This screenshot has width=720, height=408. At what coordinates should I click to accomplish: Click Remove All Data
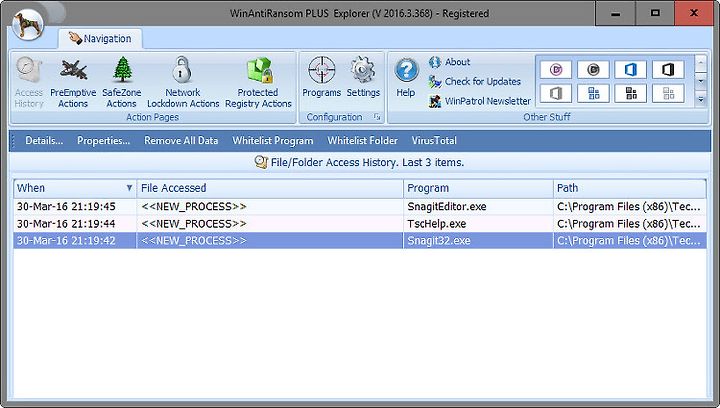pyautogui.click(x=181, y=141)
